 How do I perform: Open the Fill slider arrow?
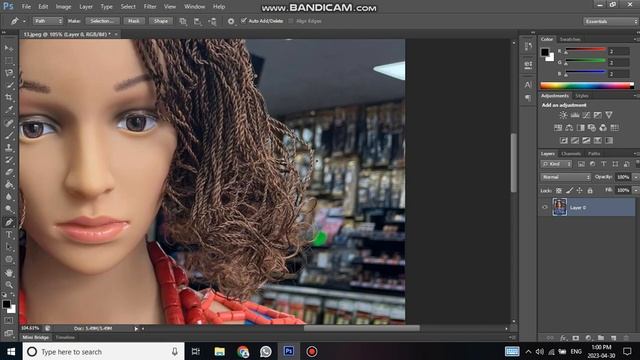click(x=636, y=190)
